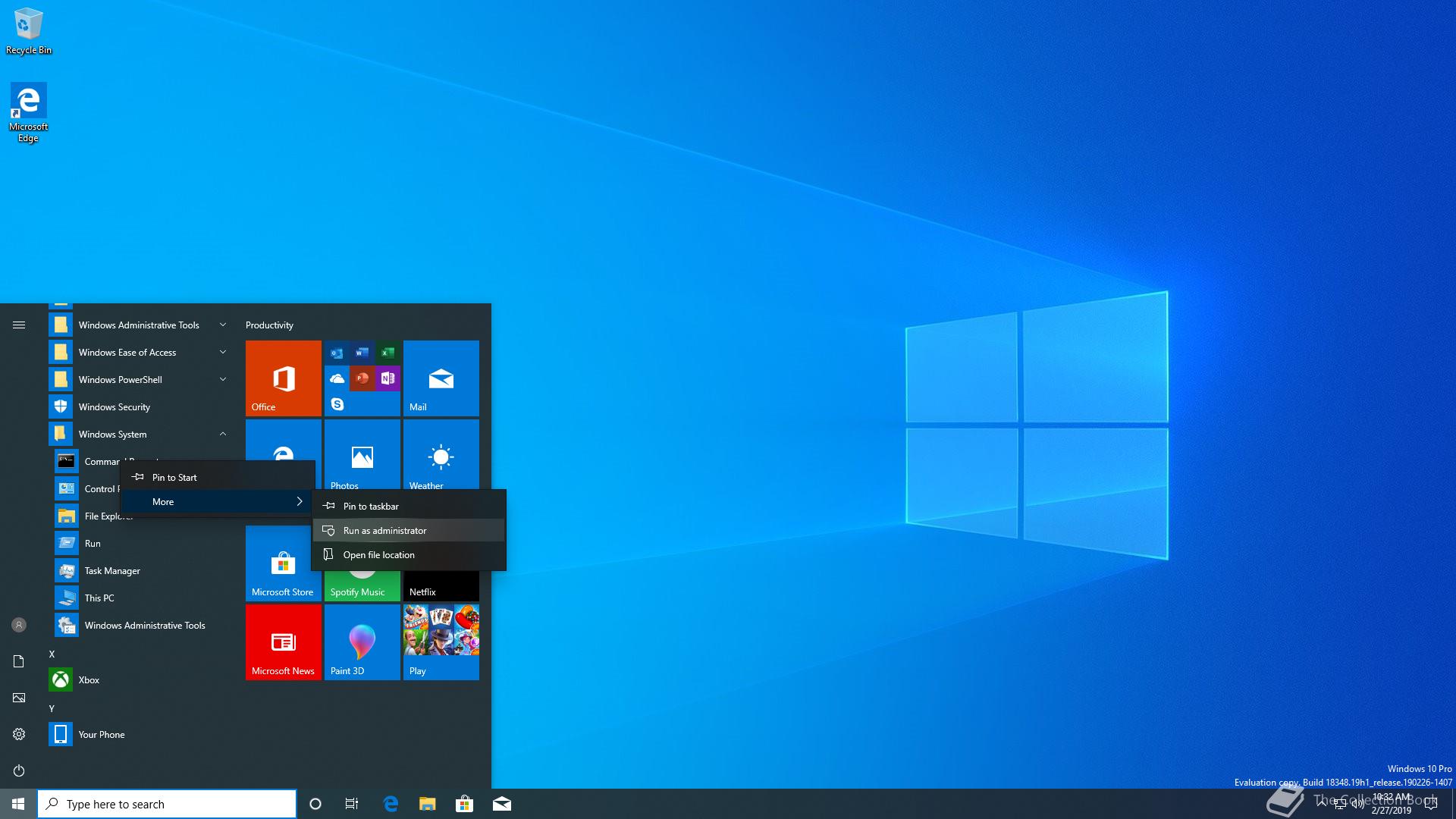This screenshot has height=819, width=1456.
Task: Open the Microsoft News tile
Action: point(283,642)
